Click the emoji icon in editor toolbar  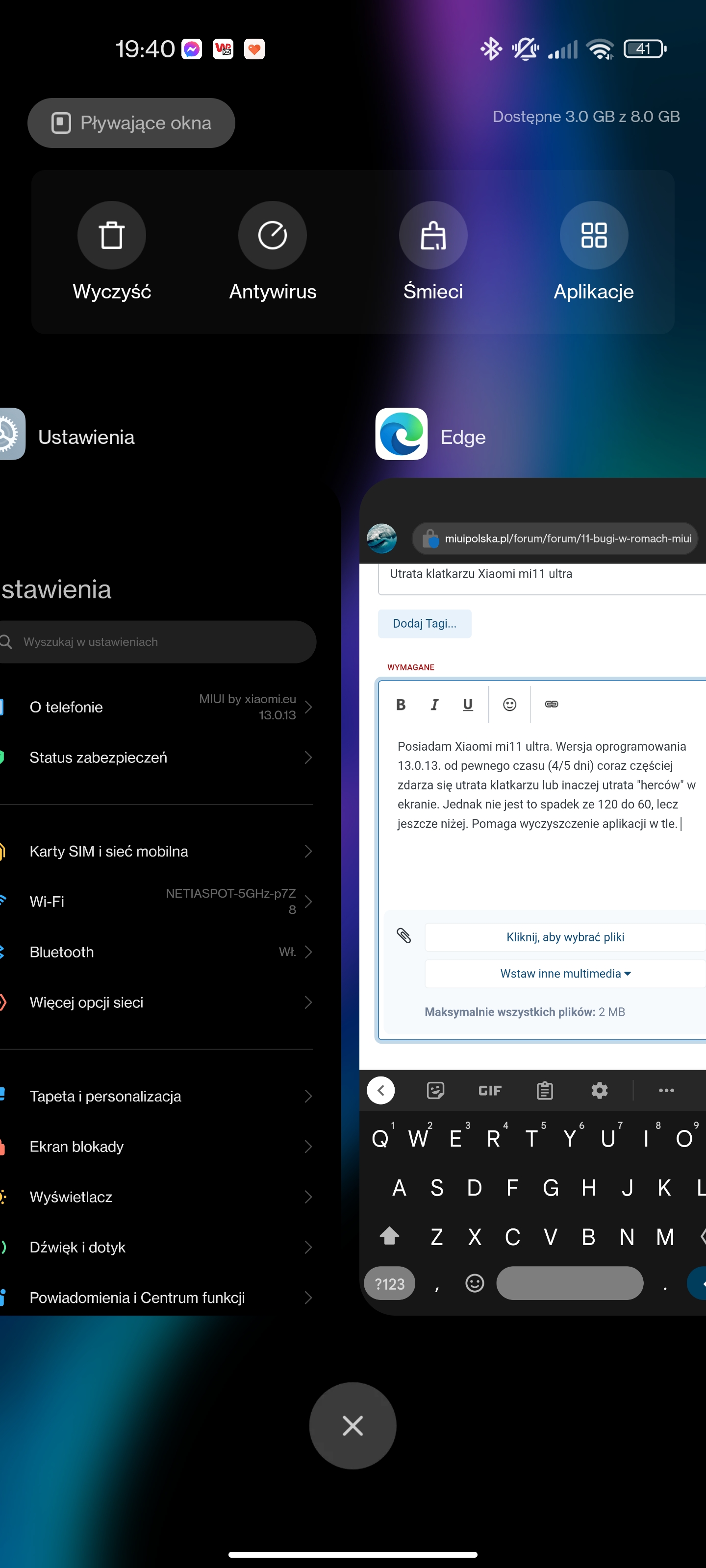point(509,704)
